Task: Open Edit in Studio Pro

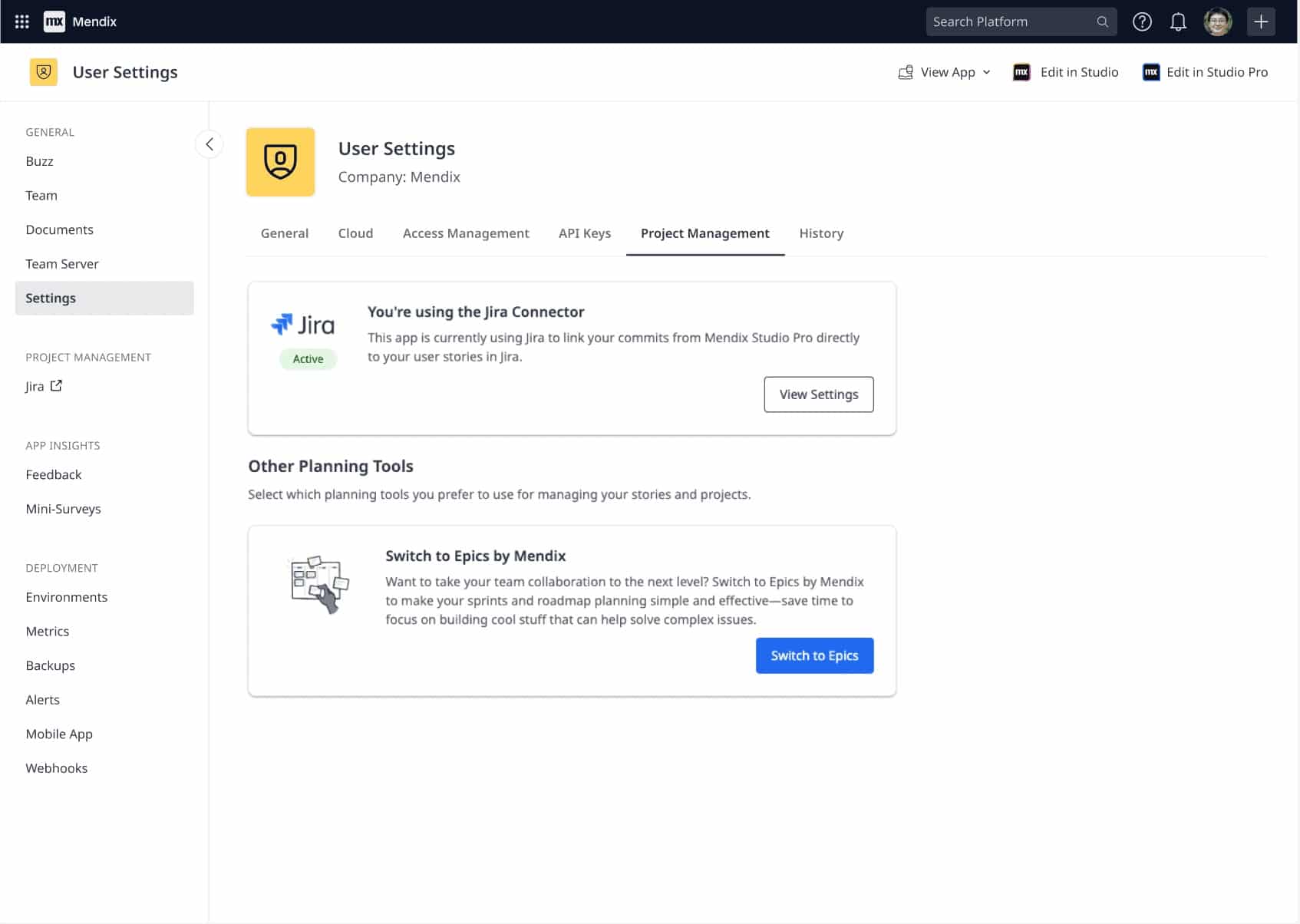Action: click(x=1205, y=71)
